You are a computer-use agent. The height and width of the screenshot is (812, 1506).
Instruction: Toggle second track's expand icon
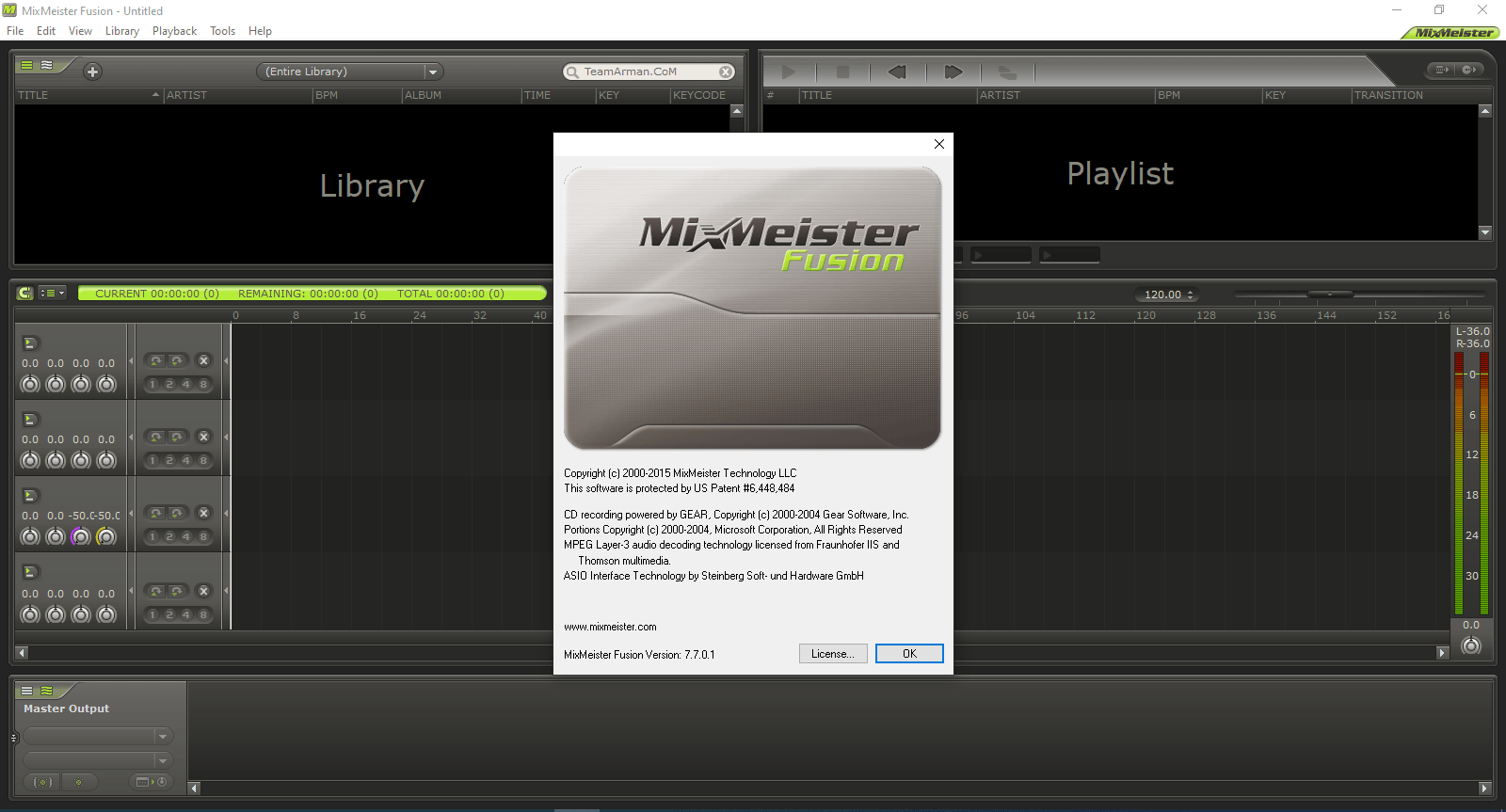[29, 420]
